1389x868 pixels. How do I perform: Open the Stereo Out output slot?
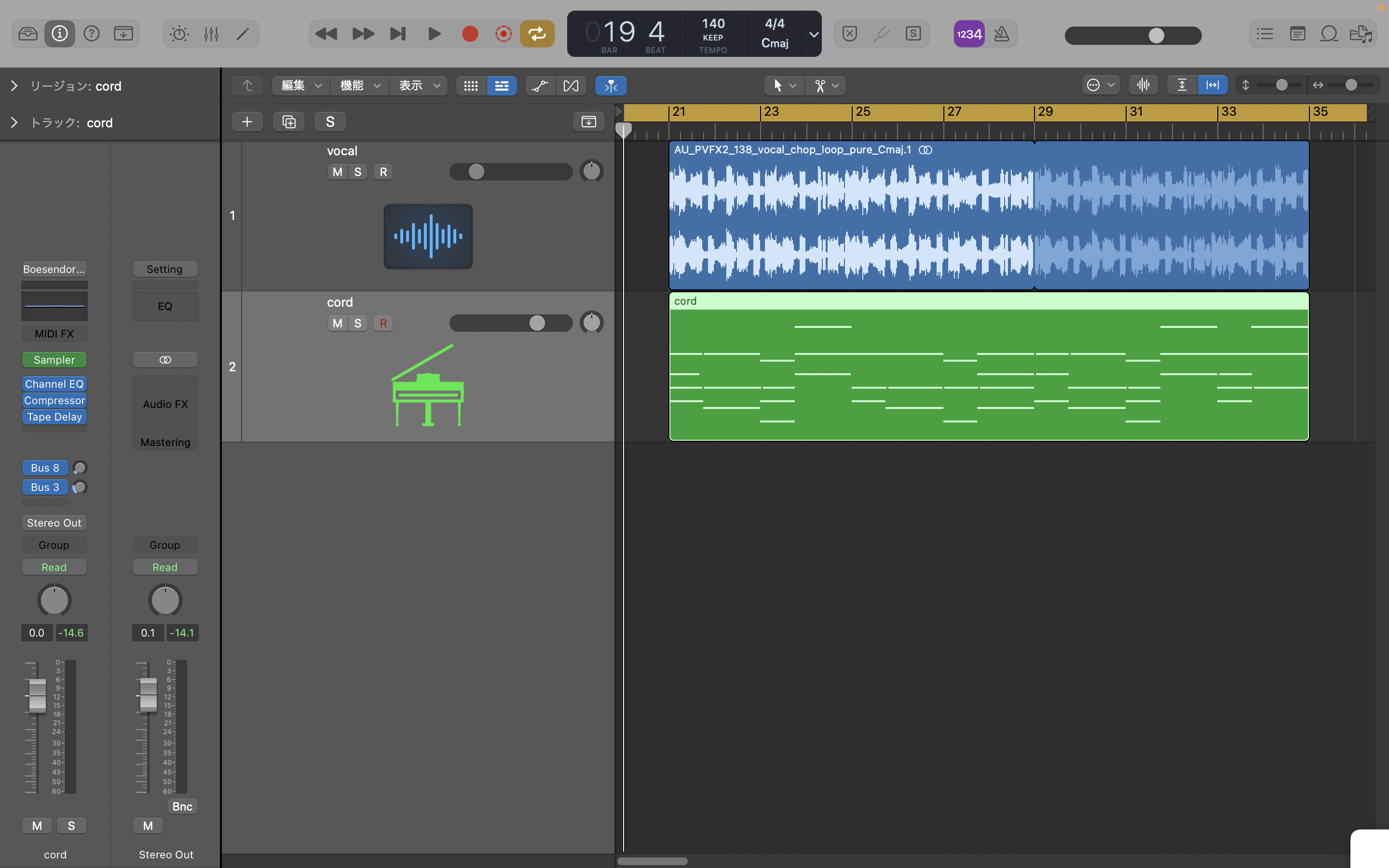point(54,523)
